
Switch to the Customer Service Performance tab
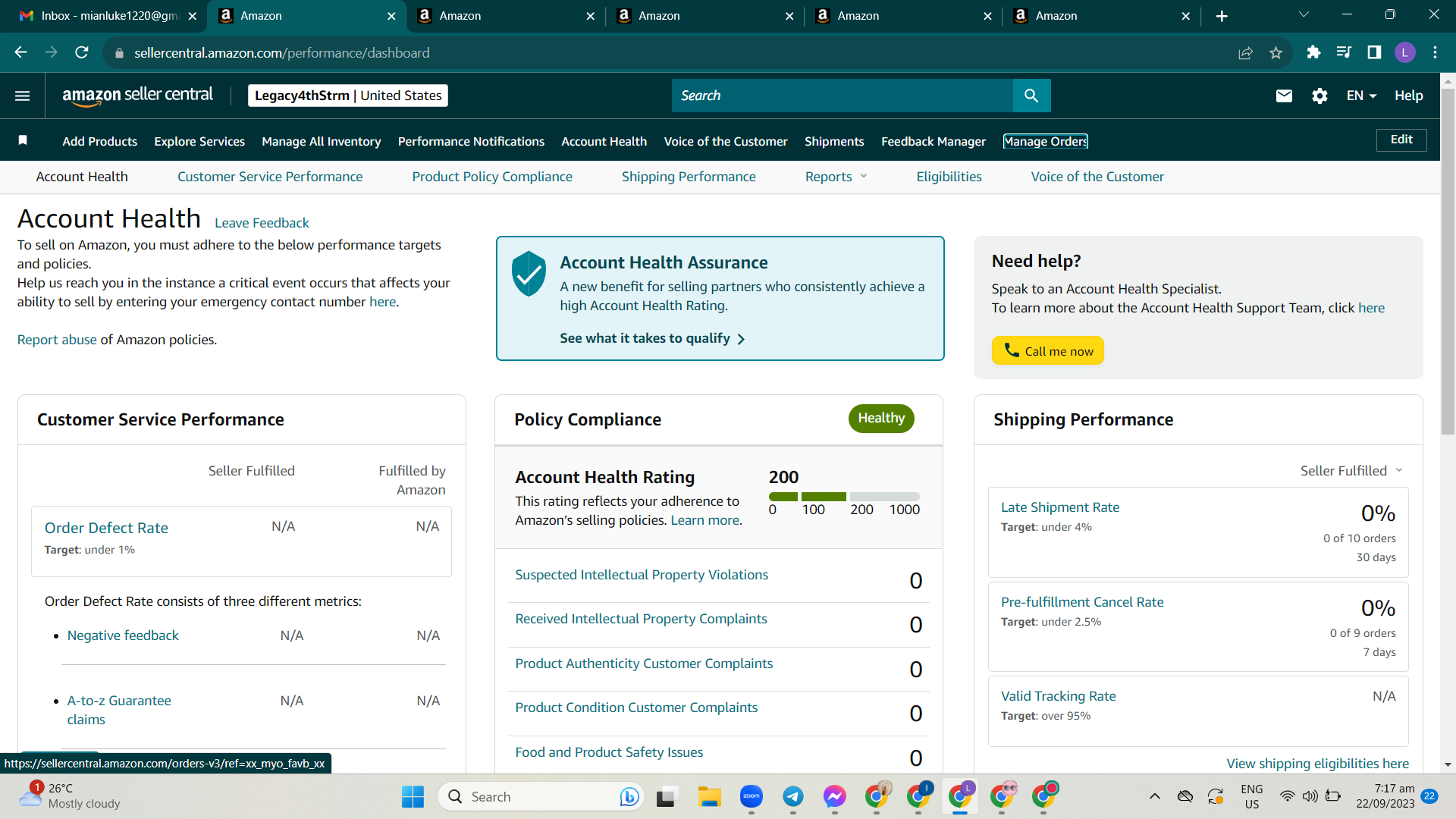(x=270, y=177)
